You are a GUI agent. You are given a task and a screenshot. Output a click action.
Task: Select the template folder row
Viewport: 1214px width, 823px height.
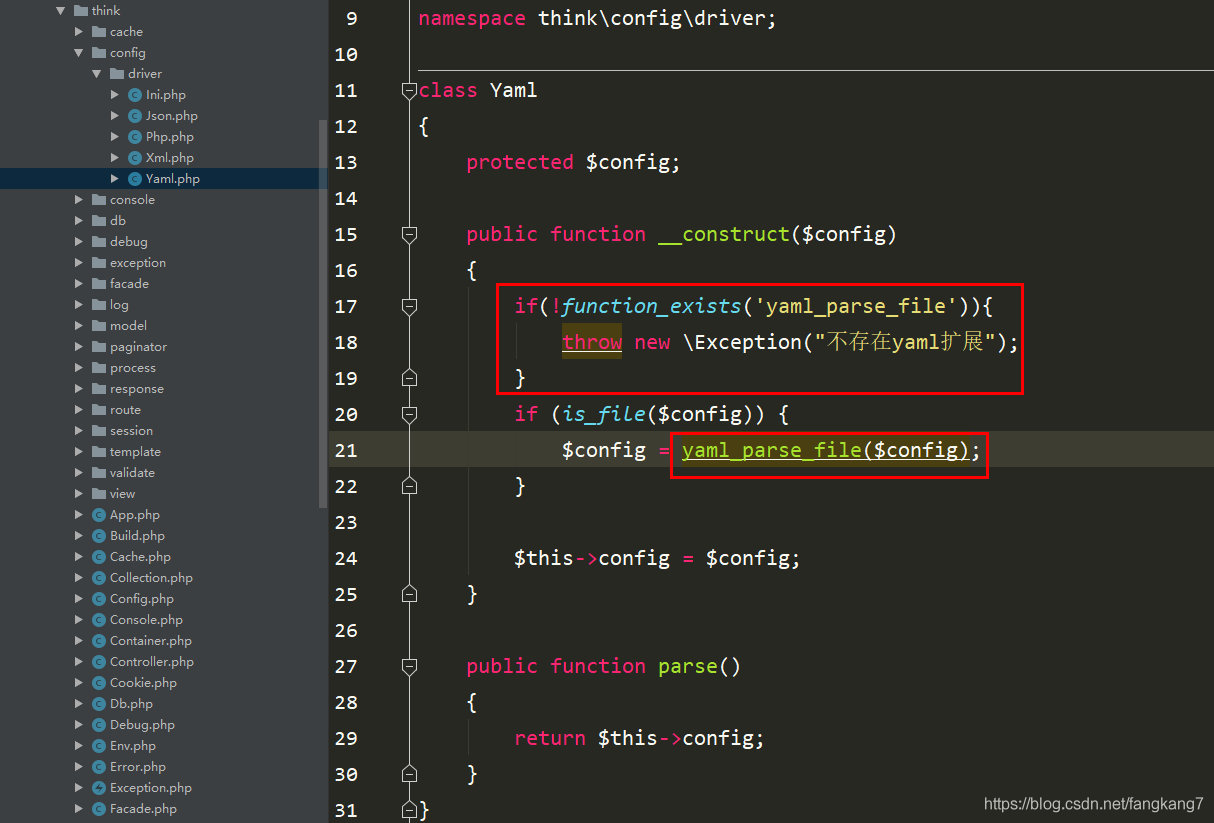pyautogui.click(x=164, y=452)
